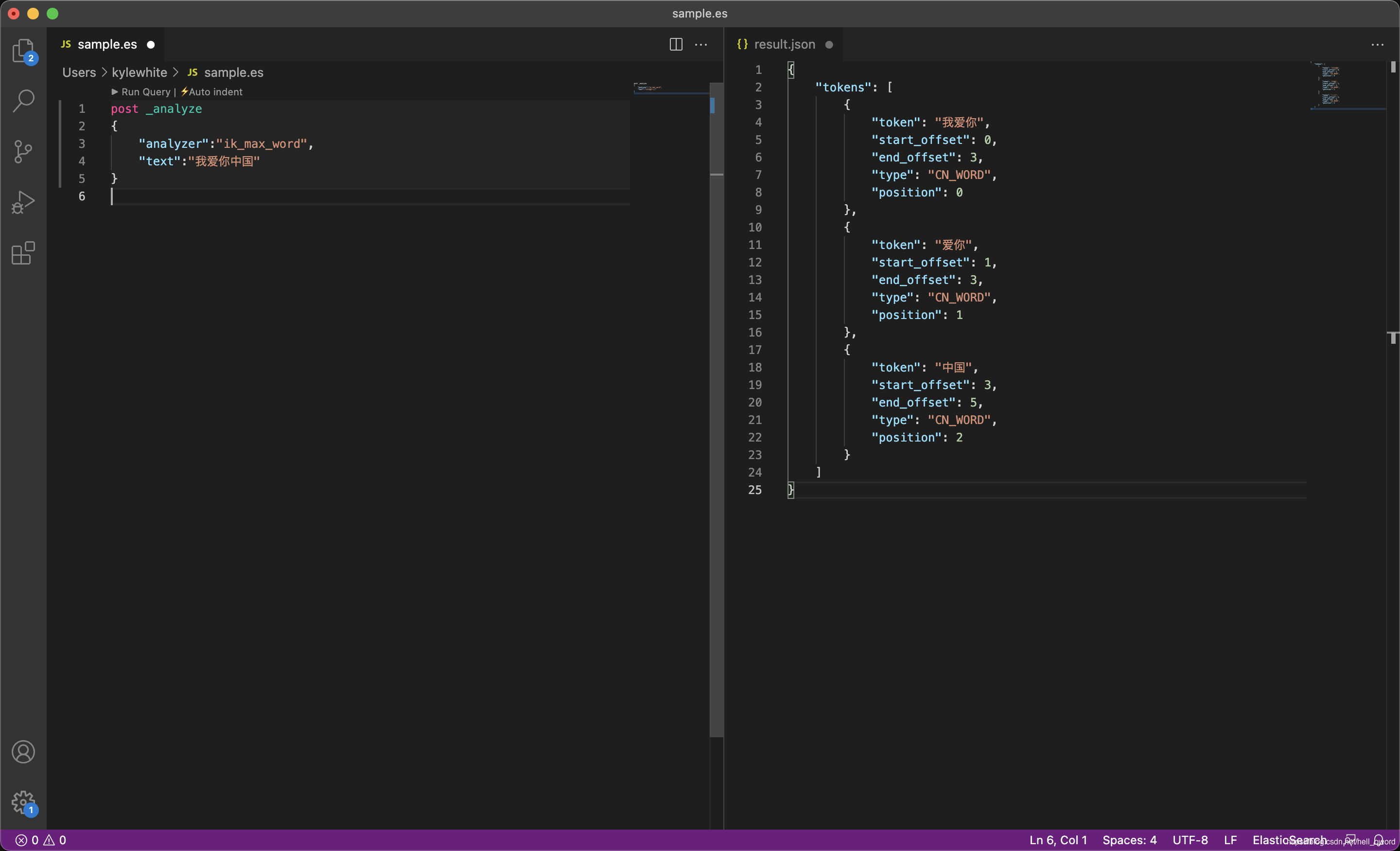Close the sample.es tab via unsaved dot

[151, 45]
